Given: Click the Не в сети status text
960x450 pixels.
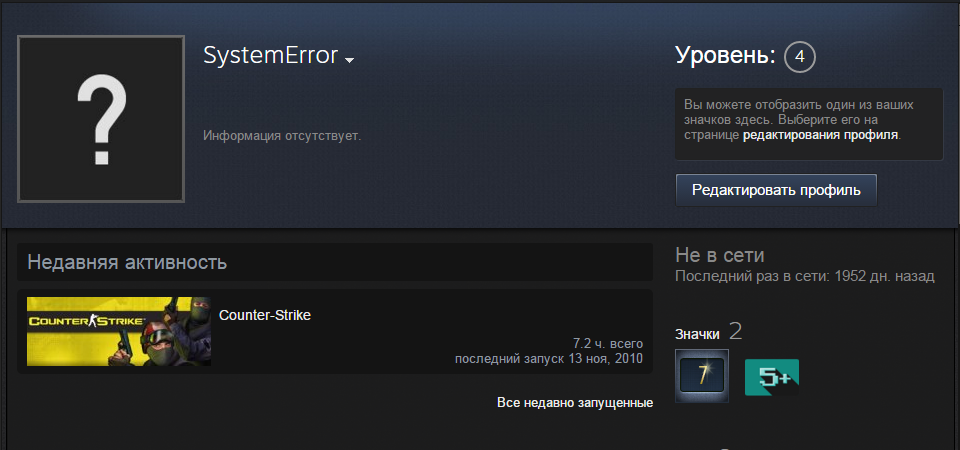Looking at the screenshot, I should click(719, 255).
